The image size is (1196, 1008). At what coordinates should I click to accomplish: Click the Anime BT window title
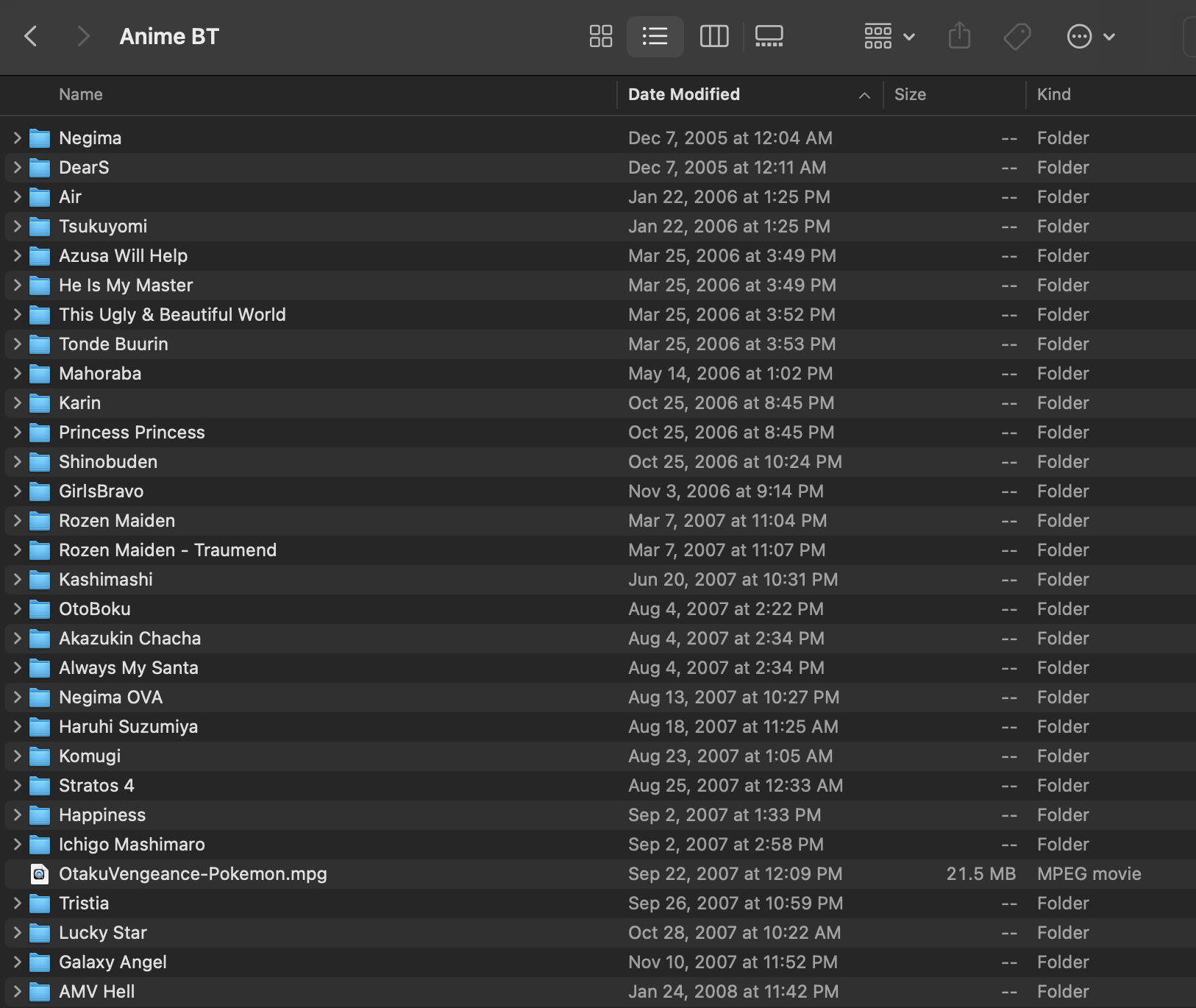point(169,36)
